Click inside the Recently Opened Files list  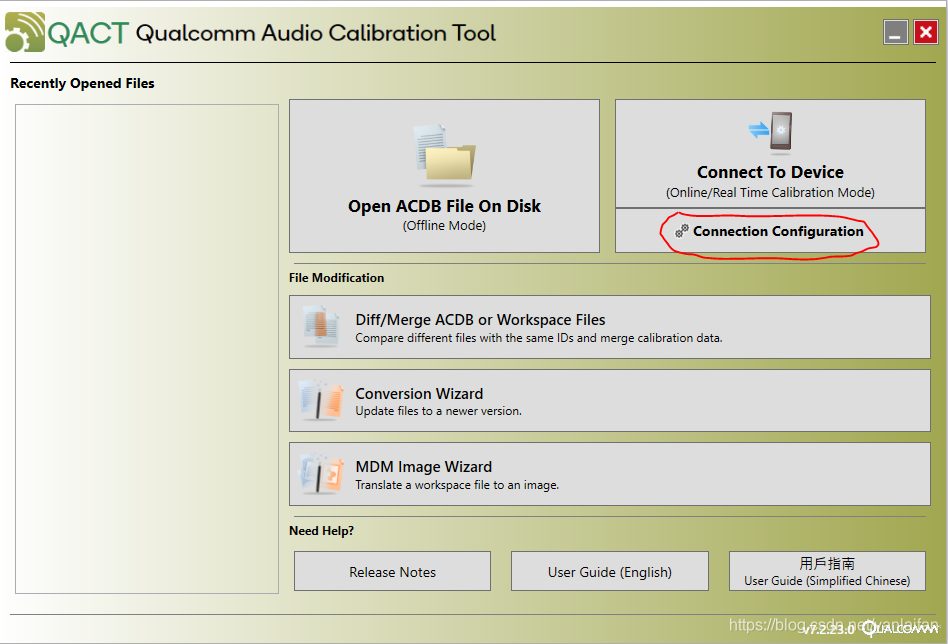(147, 349)
